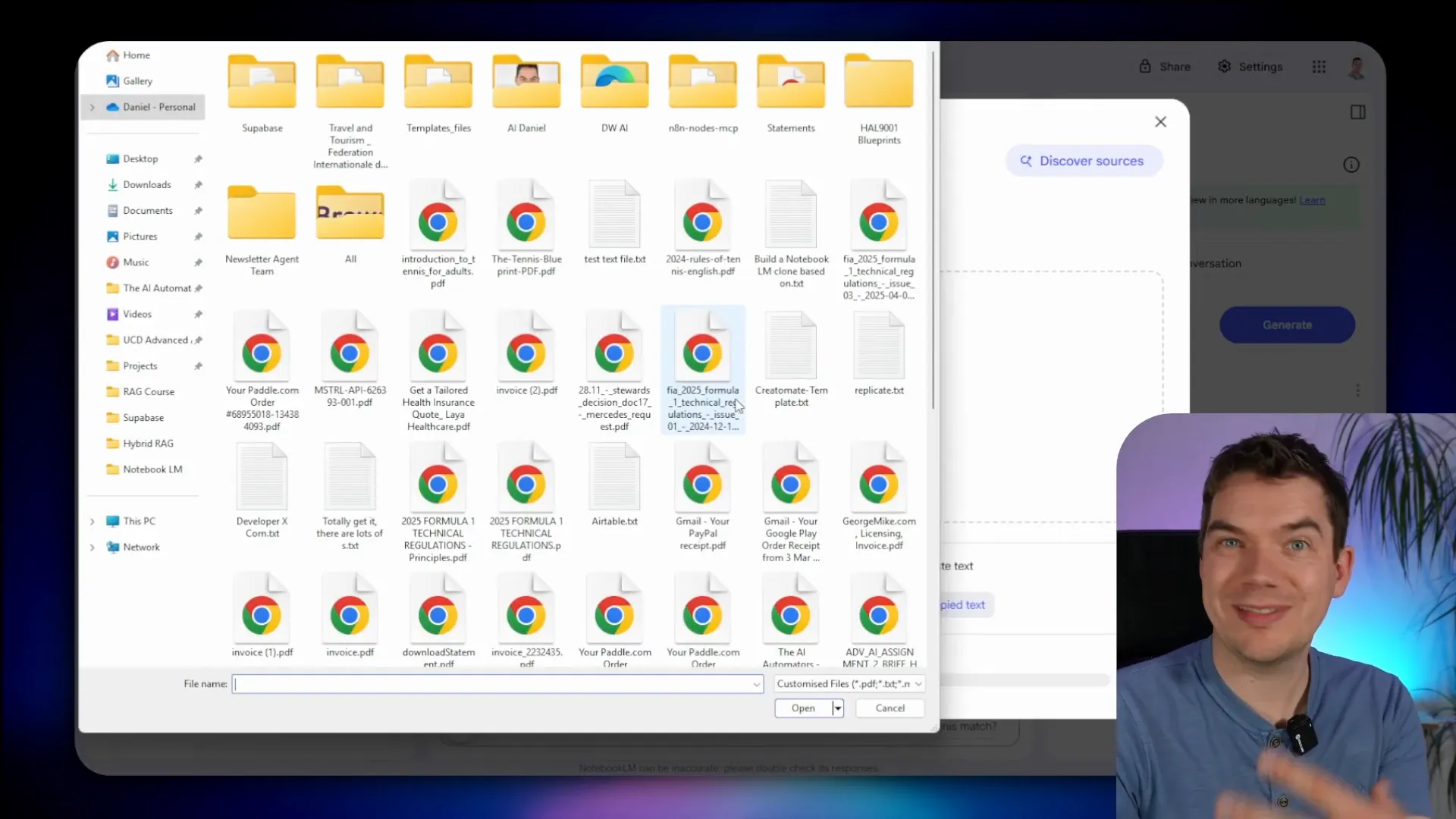The height and width of the screenshot is (819, 1456).
Task: Click the info icon in NotebookLM panel
Action: [x=1351, y=165]
